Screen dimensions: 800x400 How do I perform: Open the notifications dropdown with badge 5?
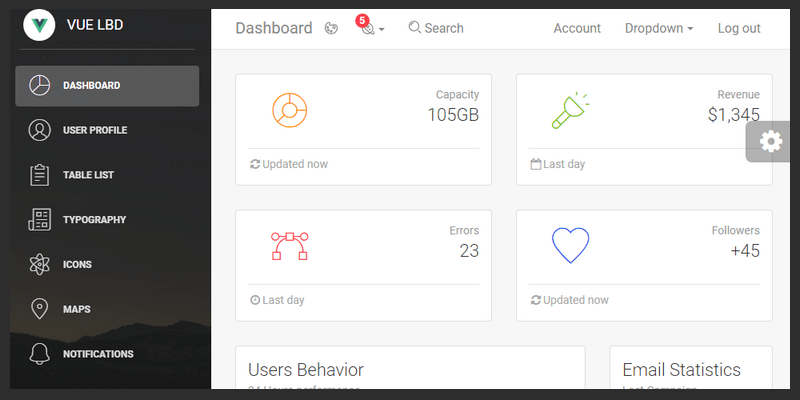click(370, 28)
